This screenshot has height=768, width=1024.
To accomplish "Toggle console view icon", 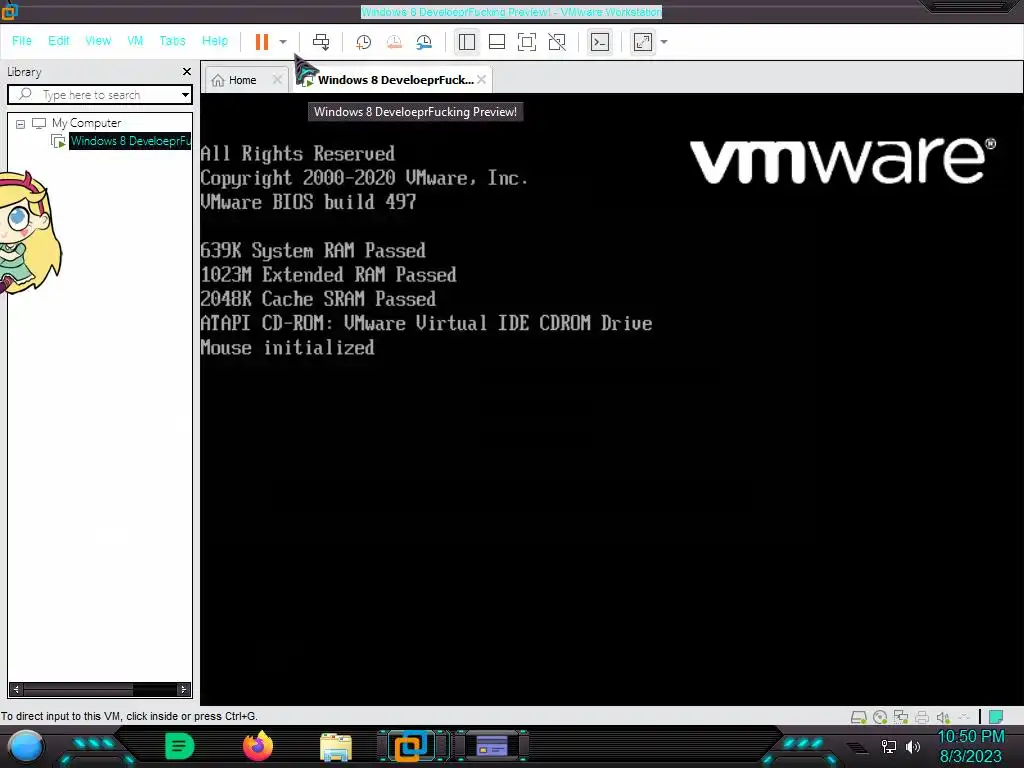I will [600, 42].
